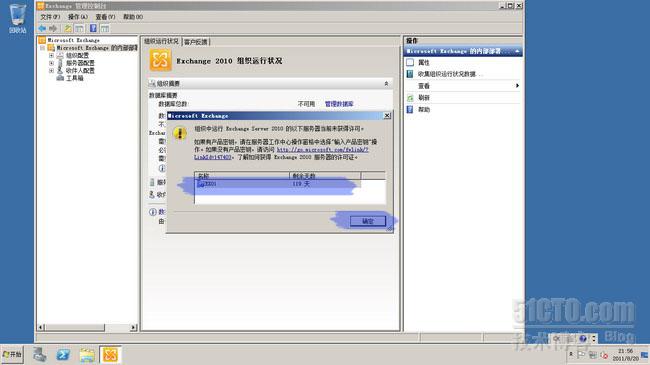The height and width of the screenshot is (365, 650).
Task: Click the network tray icon
Action: [593, 355]
